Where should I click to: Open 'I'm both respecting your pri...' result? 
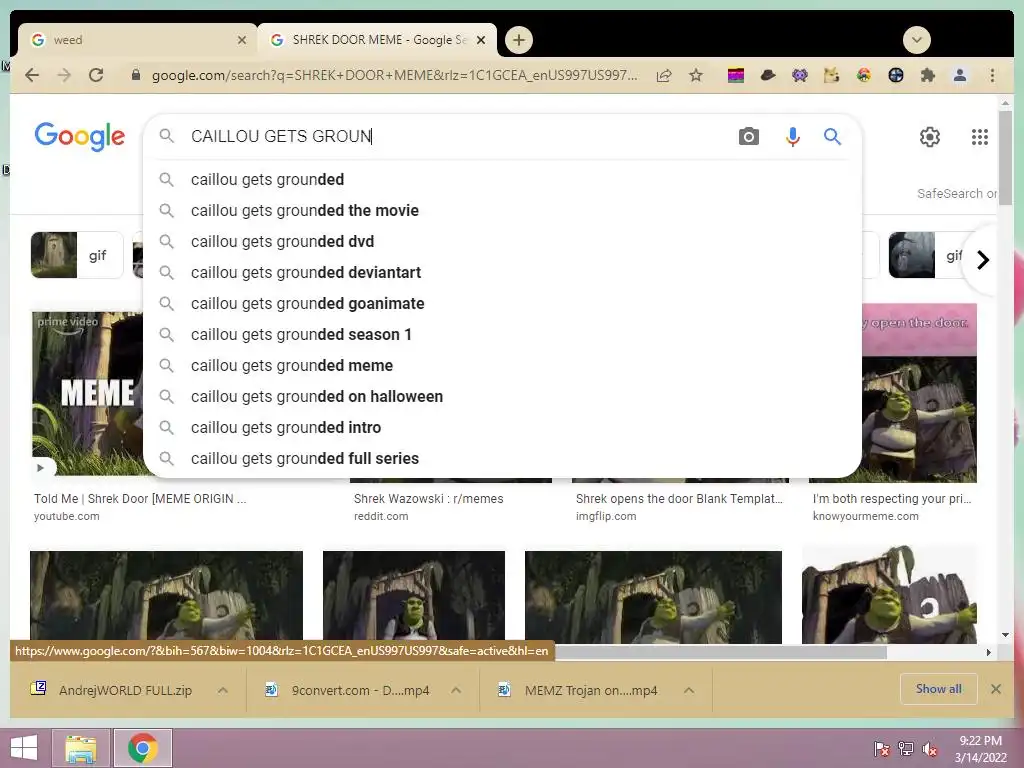pos(892,499)
